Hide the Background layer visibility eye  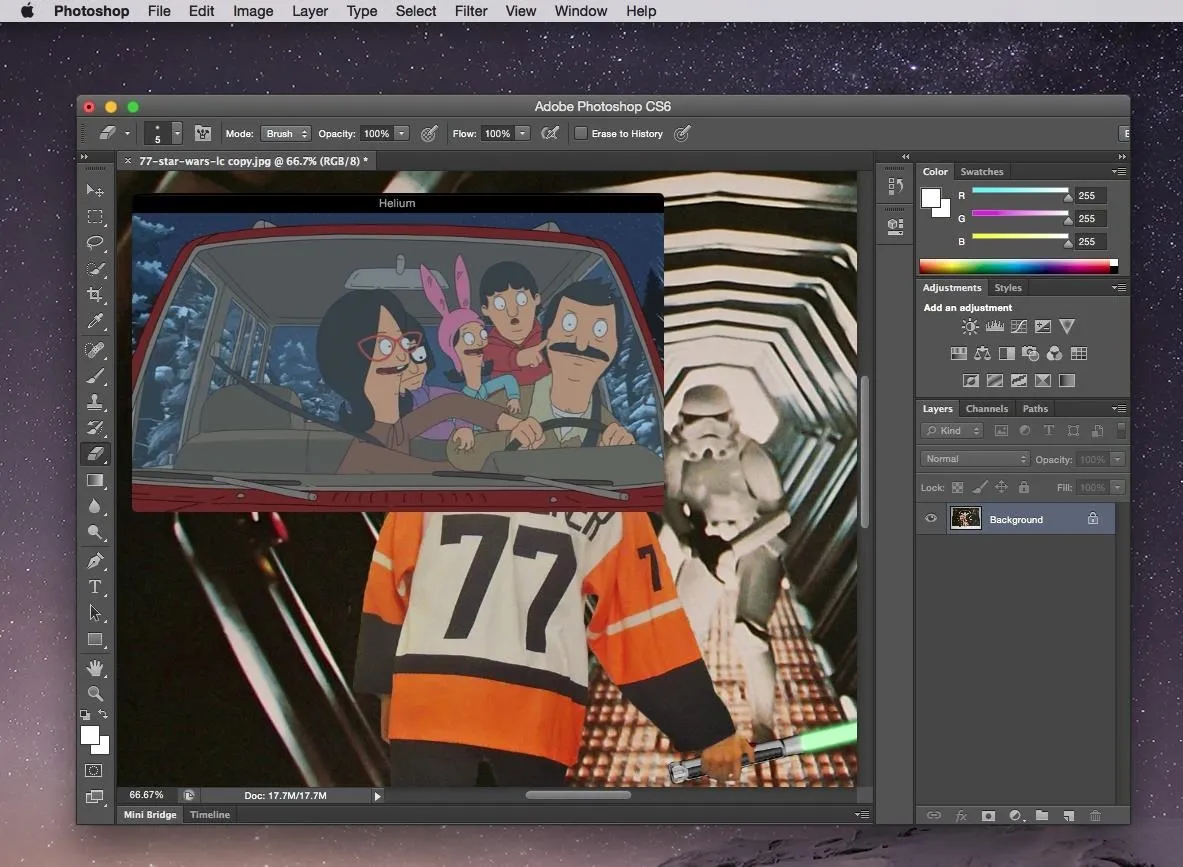(931, 518)
